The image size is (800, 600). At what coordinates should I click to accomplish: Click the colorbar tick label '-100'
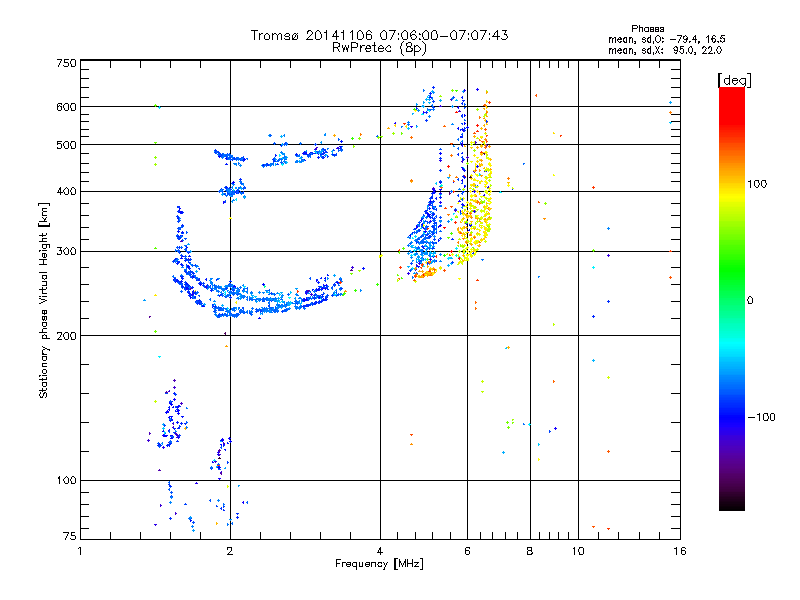(762, 417)
